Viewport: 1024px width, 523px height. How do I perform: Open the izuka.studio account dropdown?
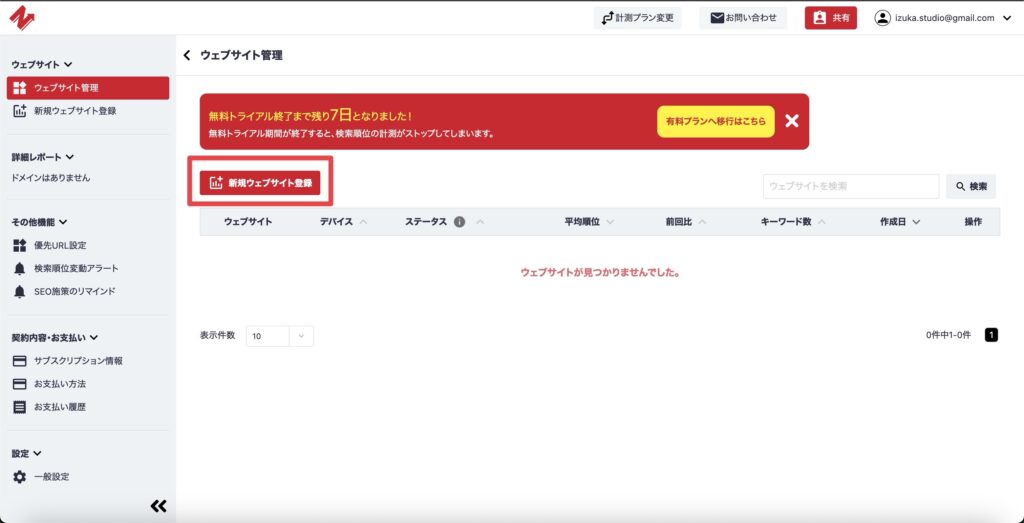click(943, 18)
